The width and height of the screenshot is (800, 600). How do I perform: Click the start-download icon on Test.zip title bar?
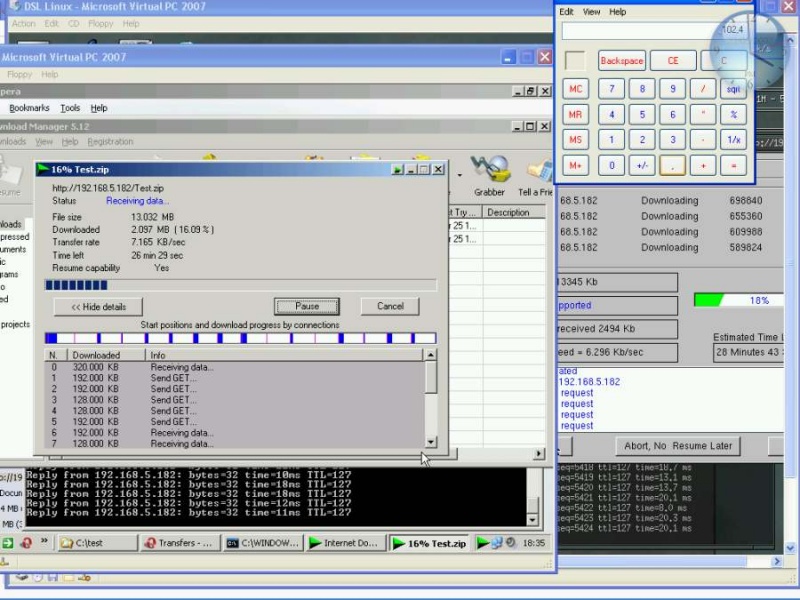[398, 169]
